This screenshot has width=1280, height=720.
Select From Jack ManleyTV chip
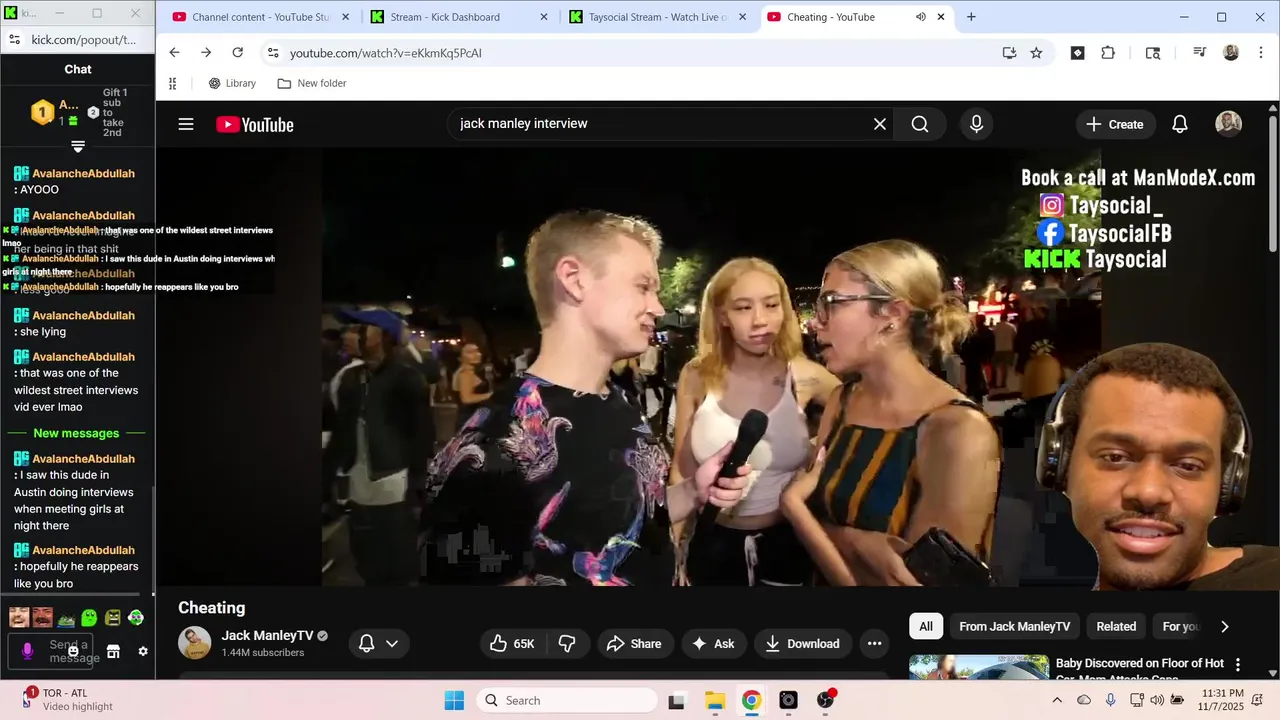1014,627
